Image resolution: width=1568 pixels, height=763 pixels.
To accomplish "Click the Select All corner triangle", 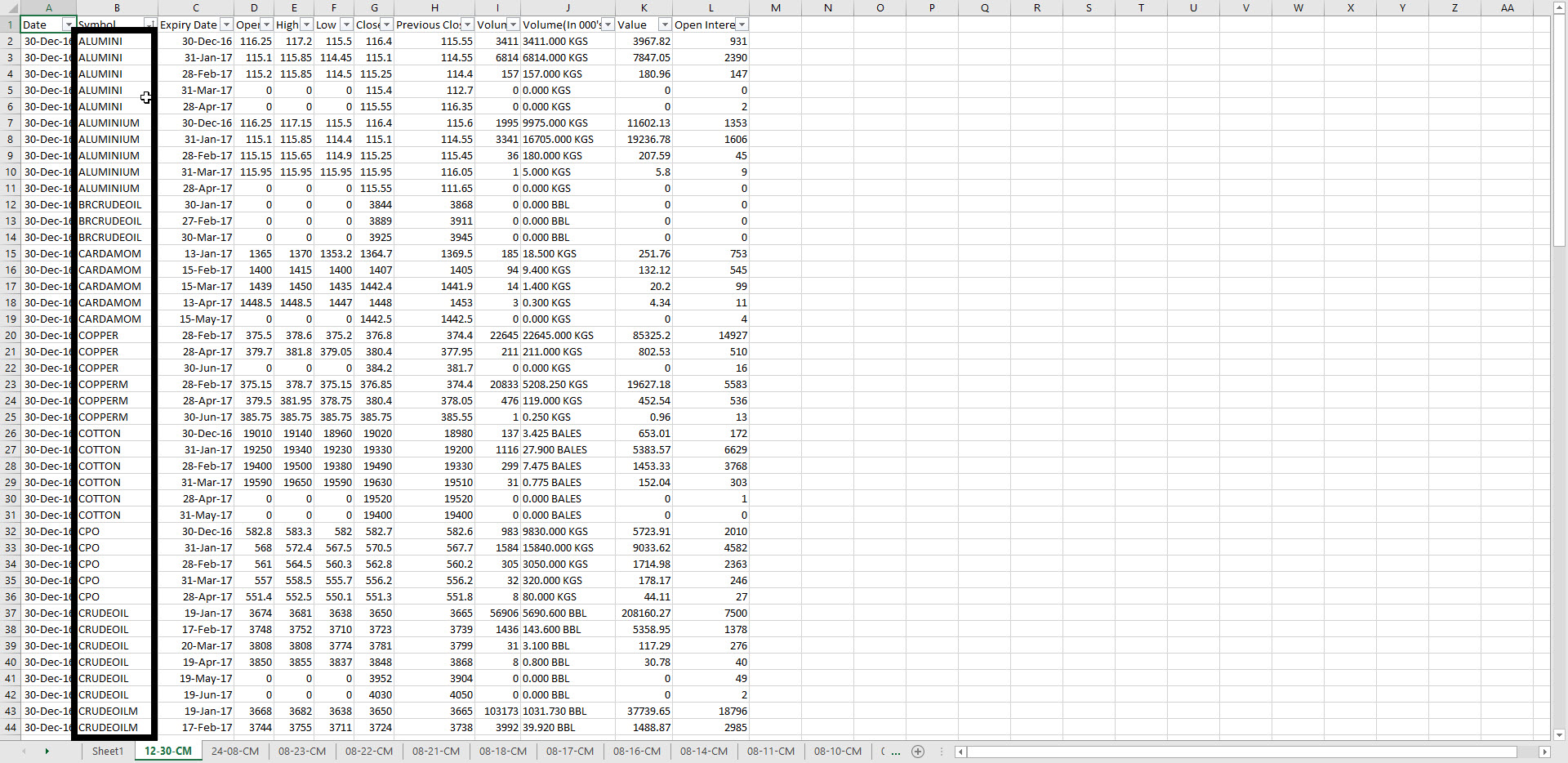I will pos(10,8).
